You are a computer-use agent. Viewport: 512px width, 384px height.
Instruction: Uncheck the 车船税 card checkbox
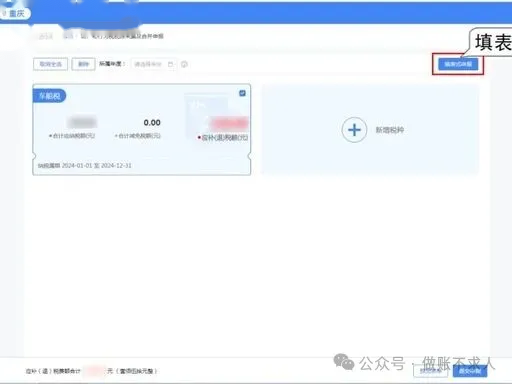point(242,93)
